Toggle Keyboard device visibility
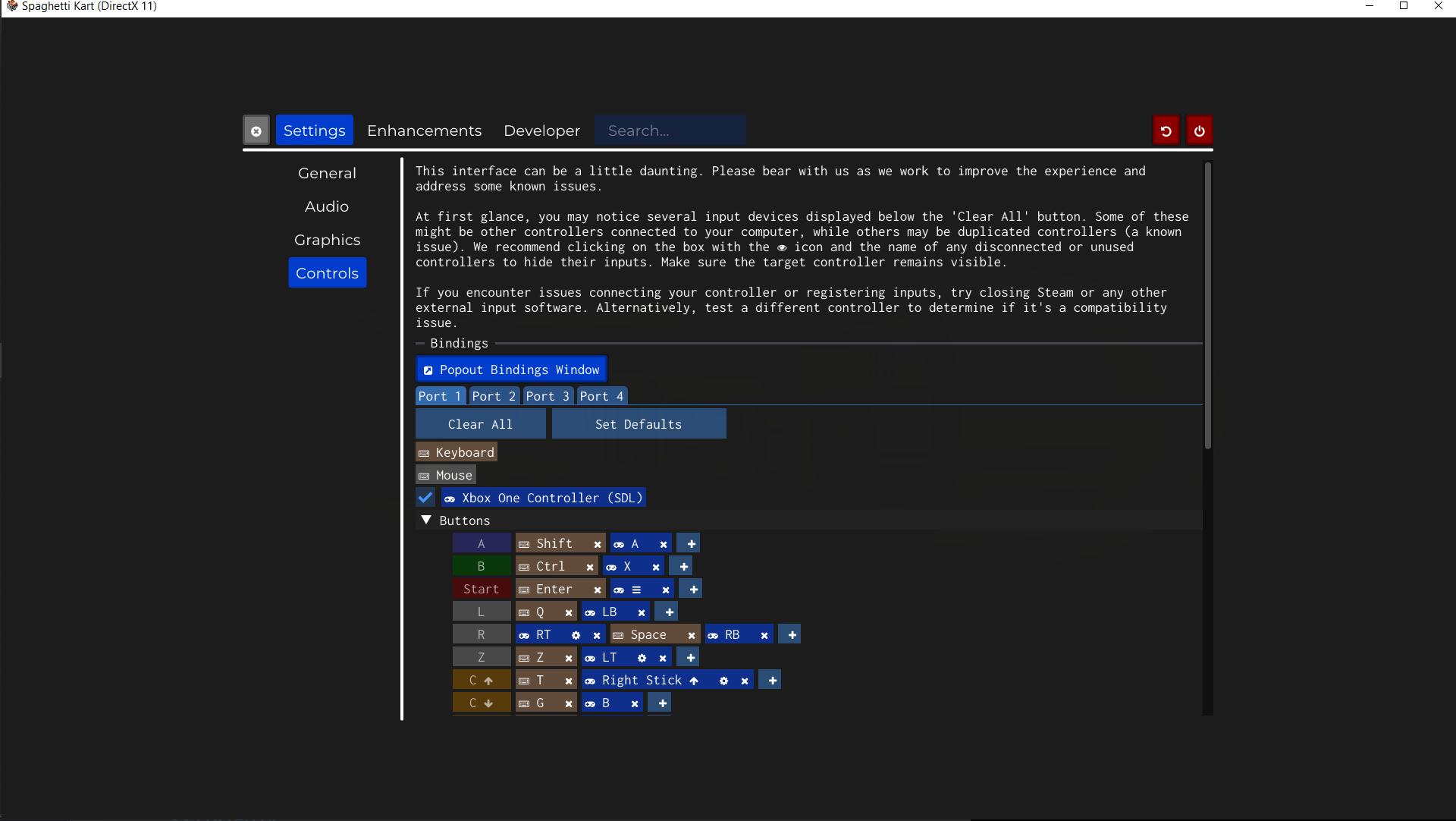1456x821 pixels. pos(457,452)
